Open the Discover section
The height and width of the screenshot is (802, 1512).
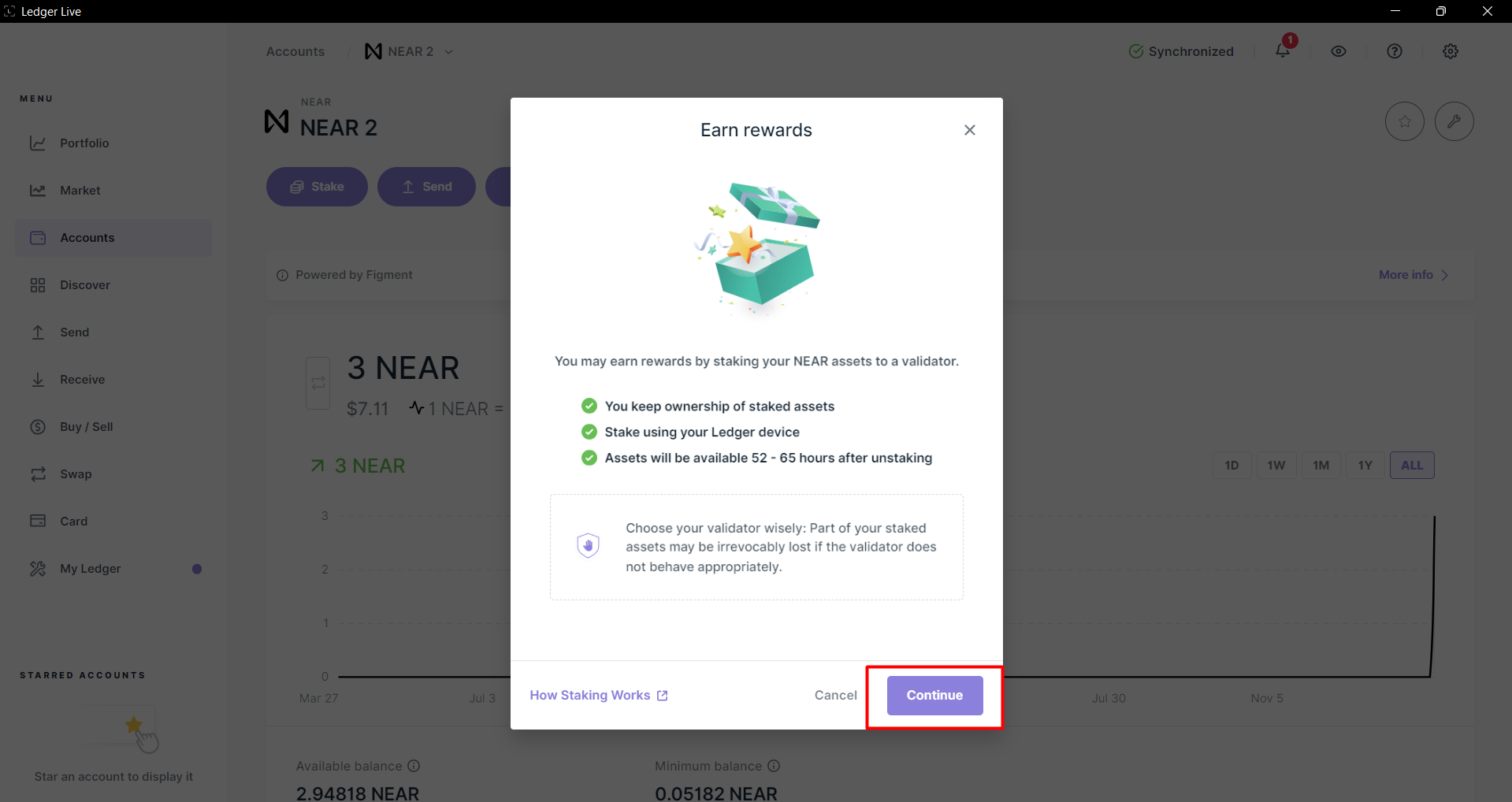point(85,284)
